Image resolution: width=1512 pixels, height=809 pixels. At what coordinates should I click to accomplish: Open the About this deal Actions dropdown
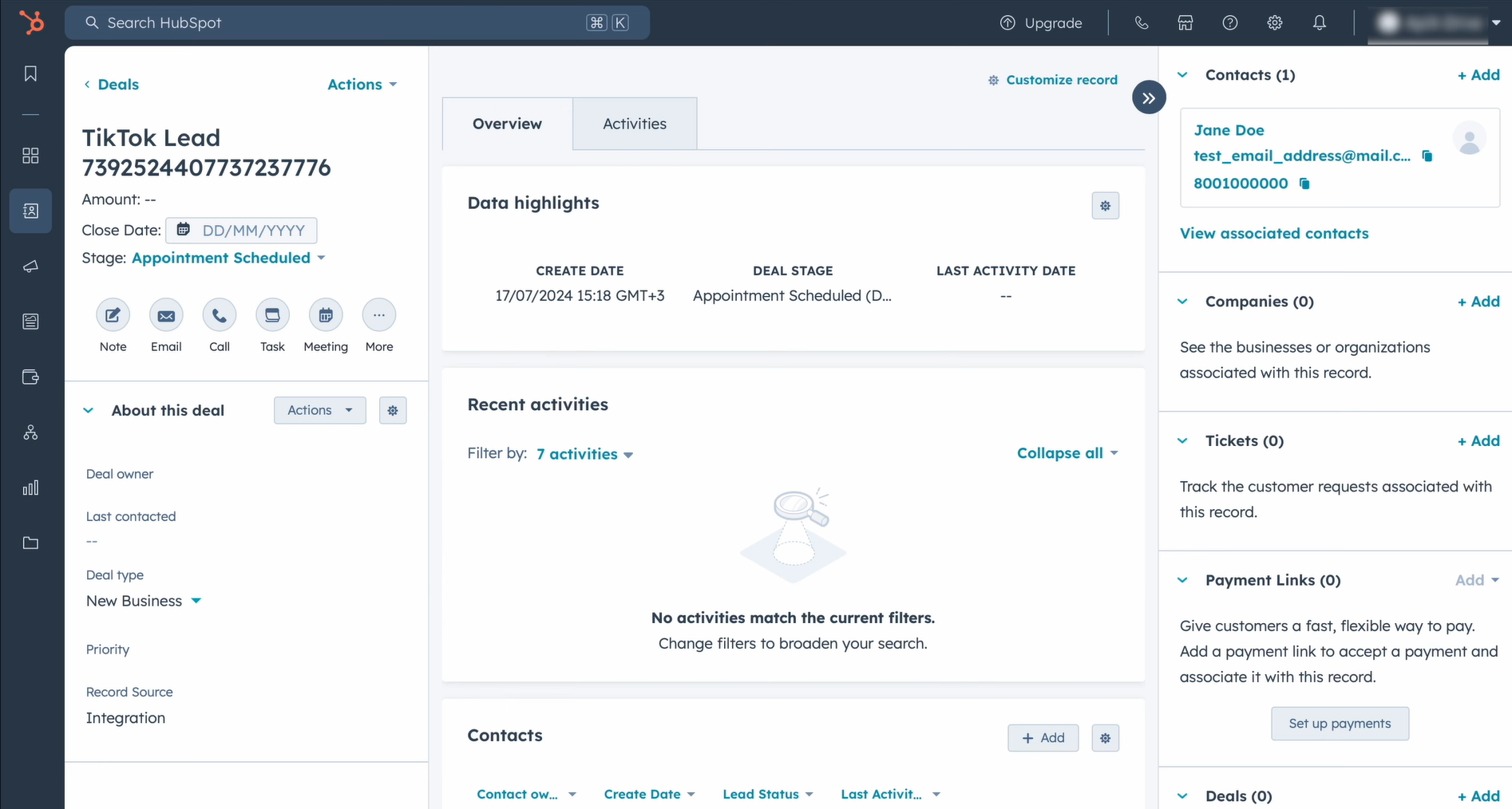(320, 410)
